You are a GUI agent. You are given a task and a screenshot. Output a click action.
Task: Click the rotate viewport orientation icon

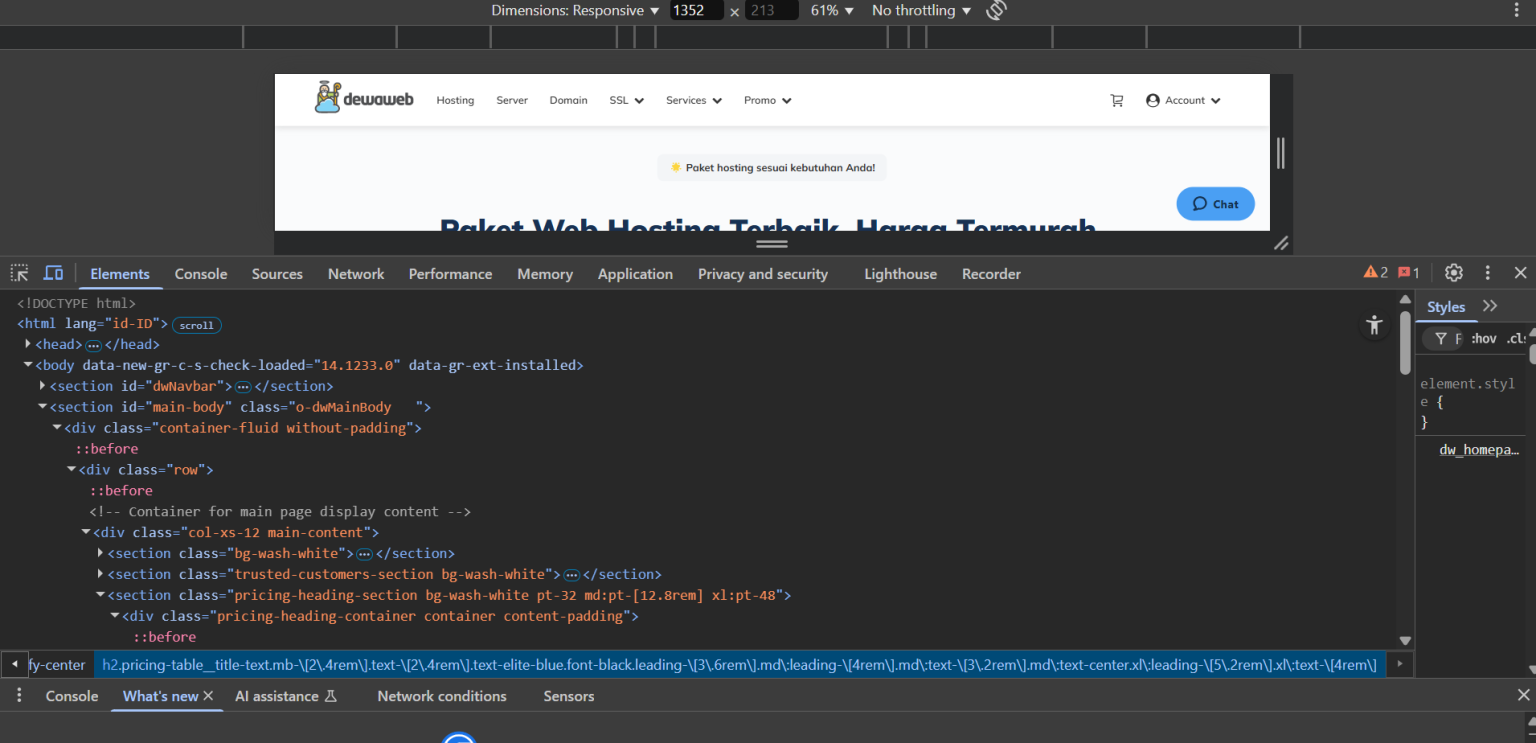(x=994, y=11)
